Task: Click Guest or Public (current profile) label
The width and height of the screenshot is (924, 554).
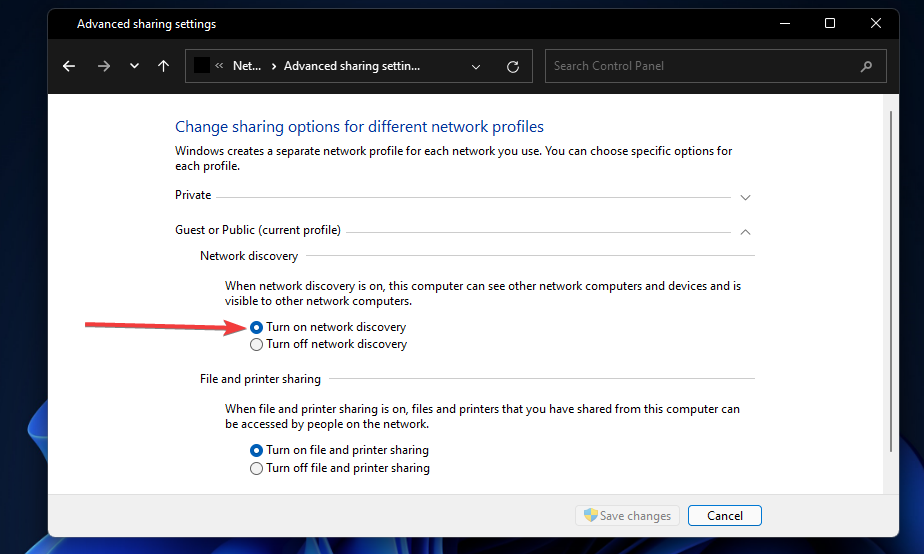Action: (258, 230)
